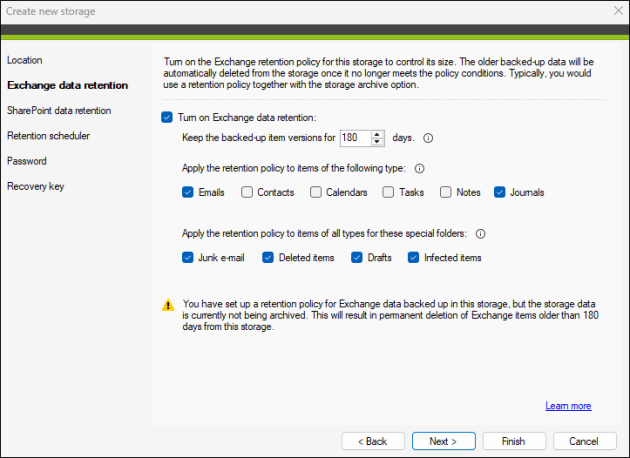Uncheck the Drafts checkbox

point(357,257)
